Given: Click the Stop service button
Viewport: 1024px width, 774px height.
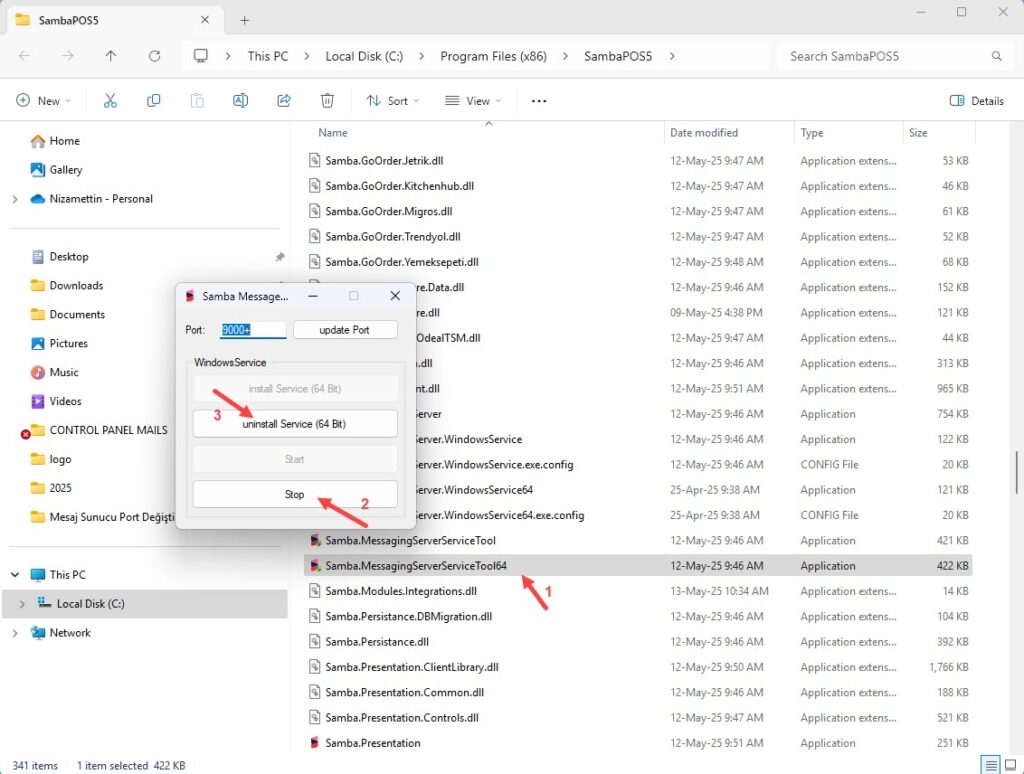Looking at the screenshot, I should [295, 494].
